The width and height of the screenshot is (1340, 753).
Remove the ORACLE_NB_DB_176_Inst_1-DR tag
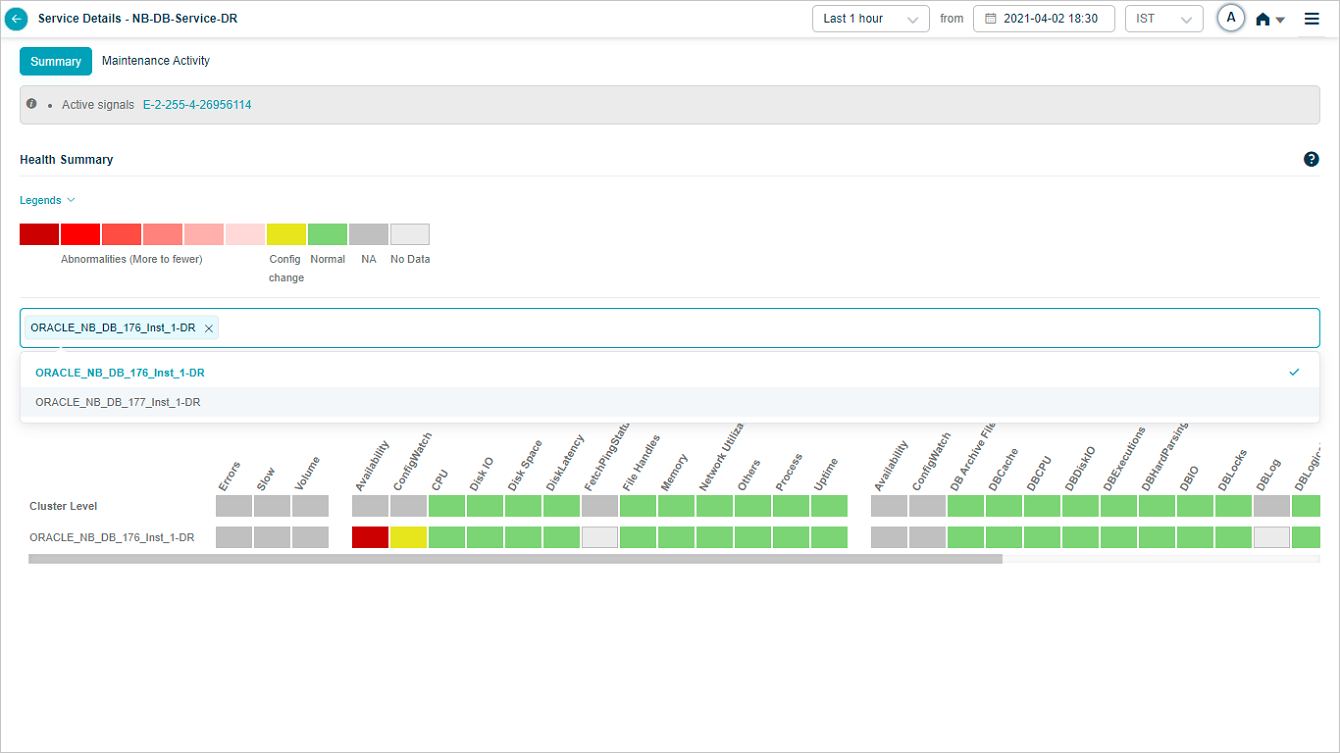pyautogui.click(x=209, y=328)
